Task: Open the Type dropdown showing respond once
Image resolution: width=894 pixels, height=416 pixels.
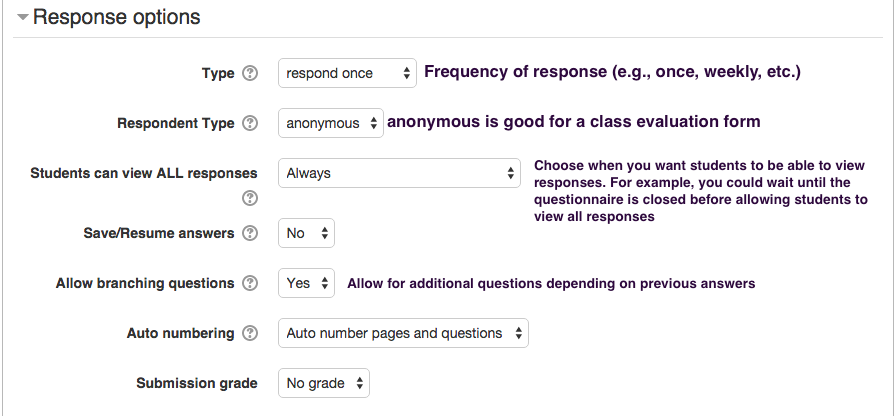Action: pos(347,73)
